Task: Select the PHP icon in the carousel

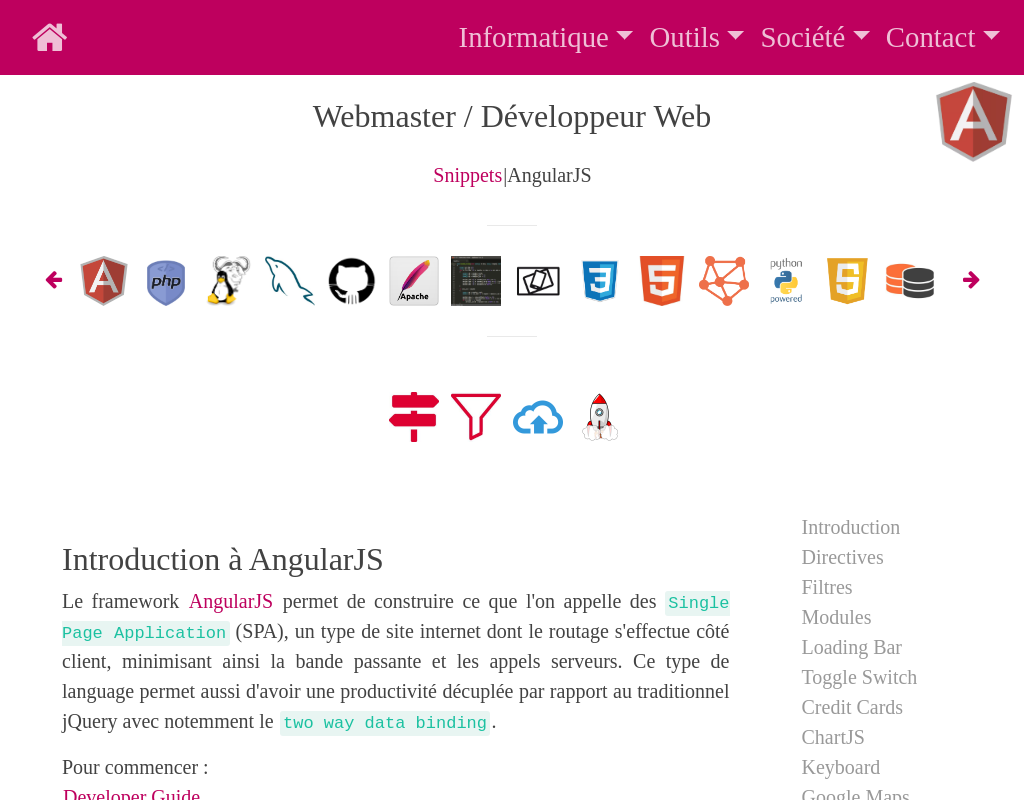Action: [166, 282]
